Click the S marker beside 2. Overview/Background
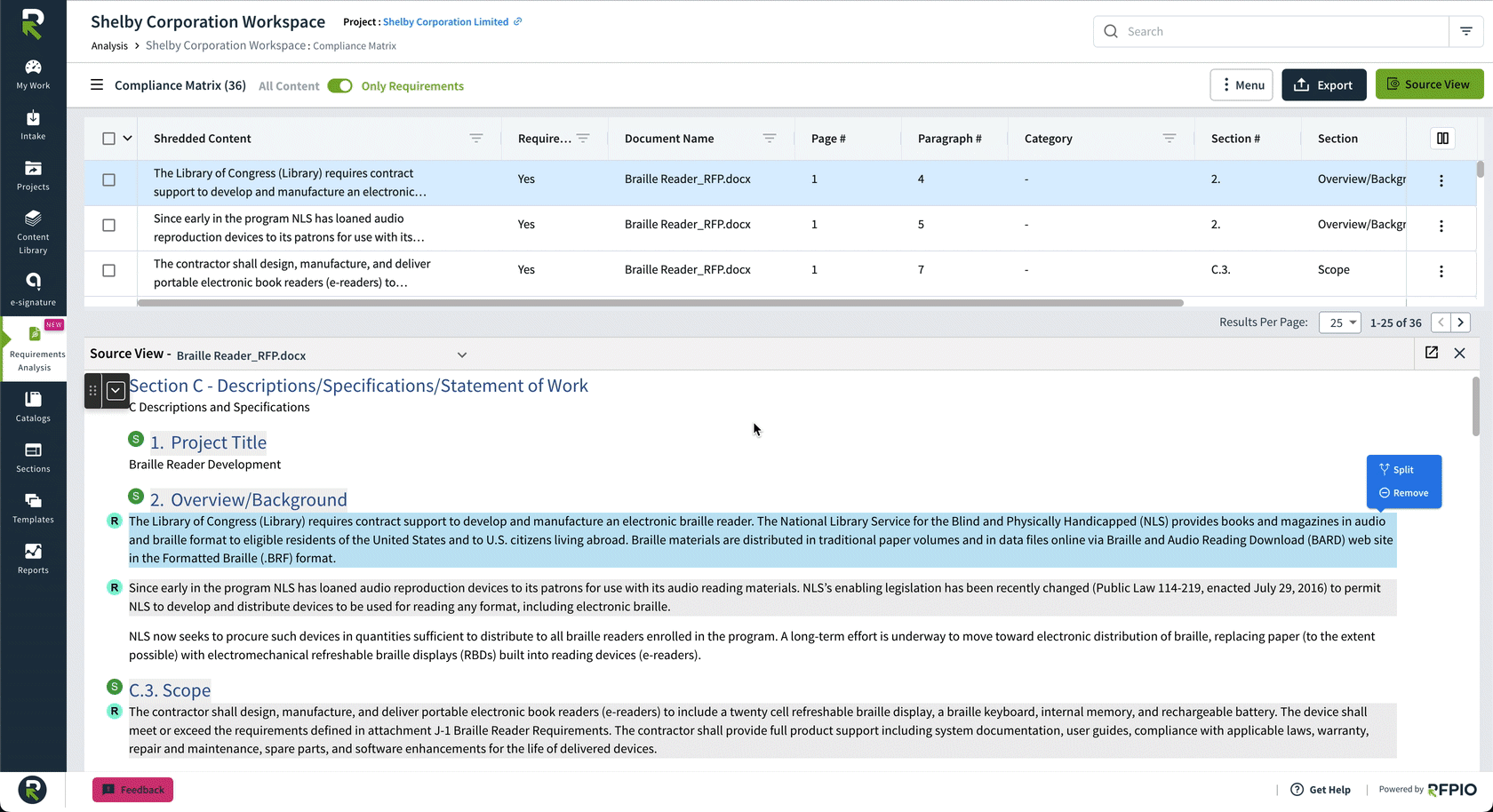Viewport: 1493px width, 812px height. [136, 496]
